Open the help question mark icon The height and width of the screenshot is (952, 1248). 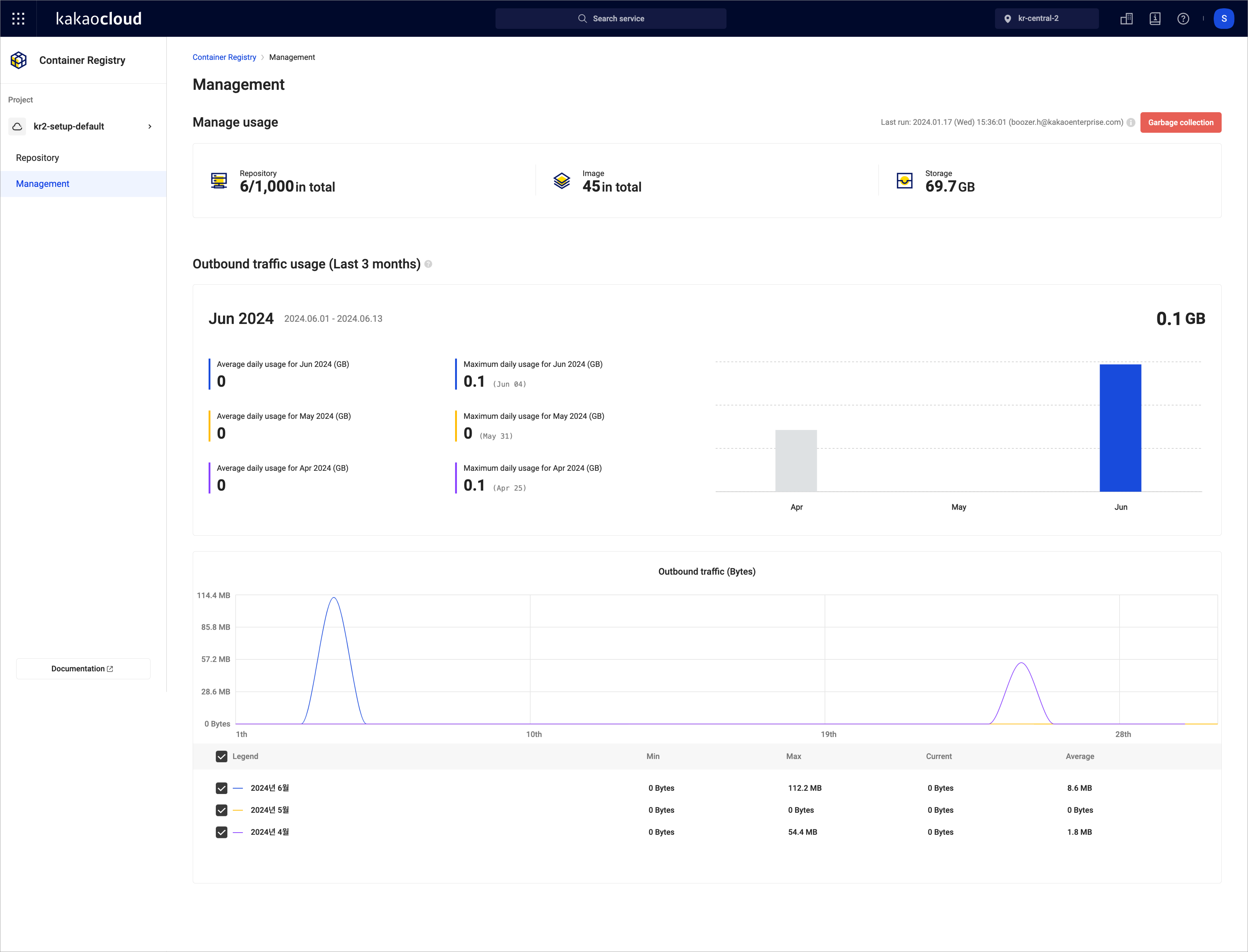pyautogui.click(x=1183, y=19)
